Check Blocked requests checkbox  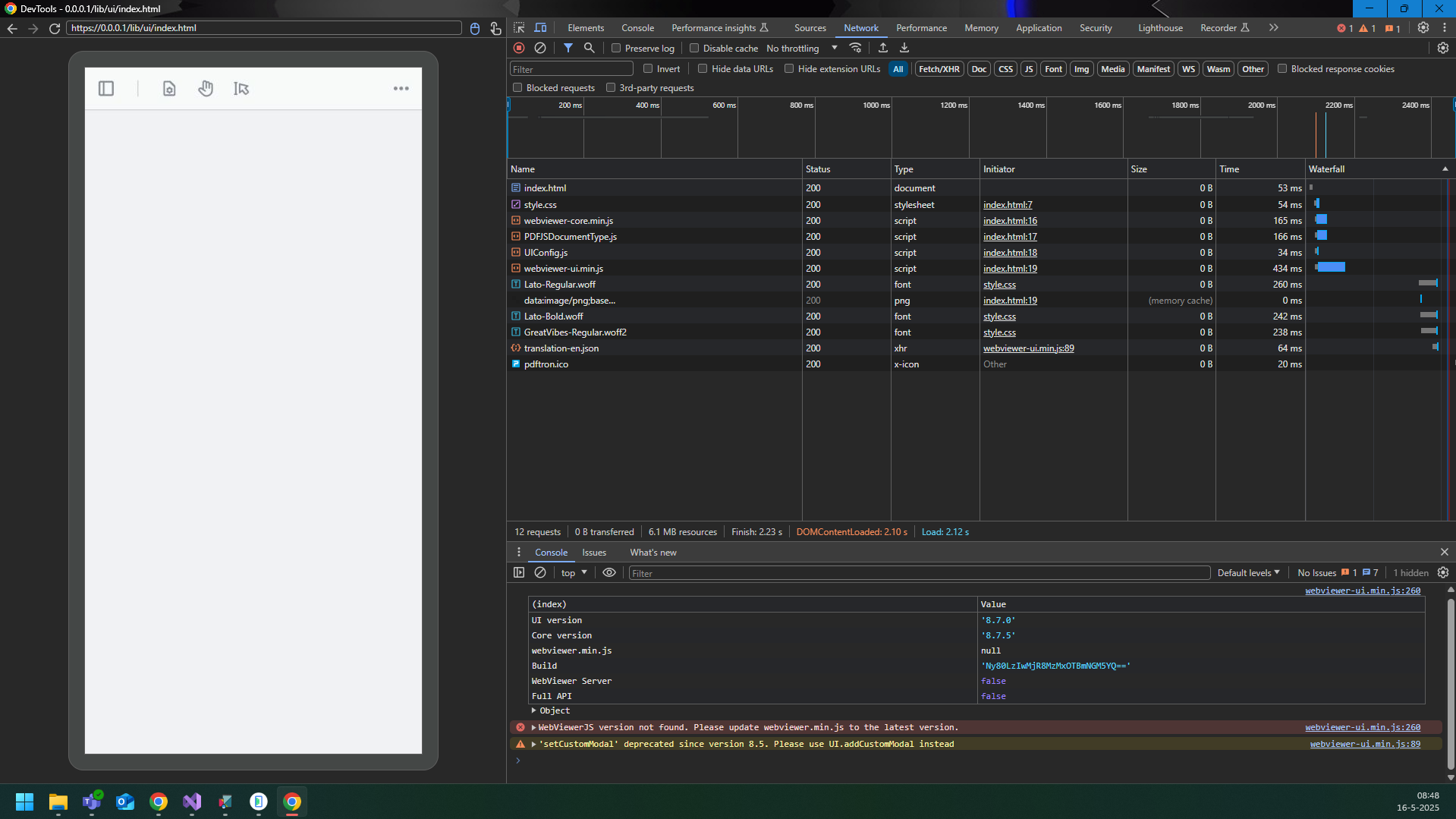[x=517, y=87]
